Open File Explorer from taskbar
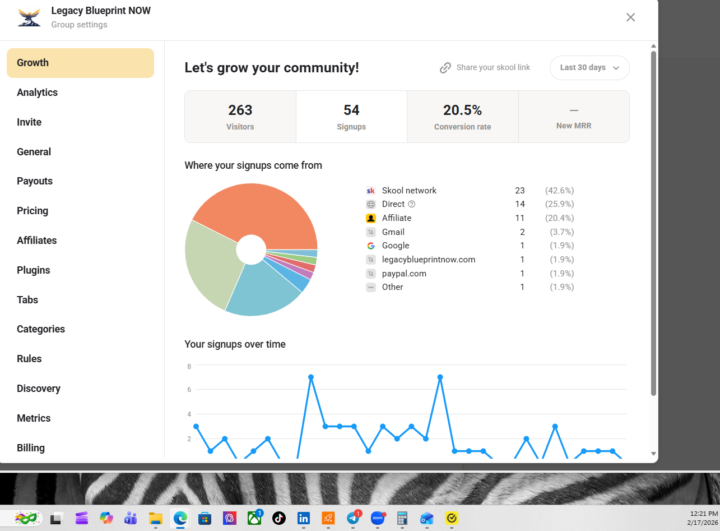720x531 pixels. [x=155, y=519]
